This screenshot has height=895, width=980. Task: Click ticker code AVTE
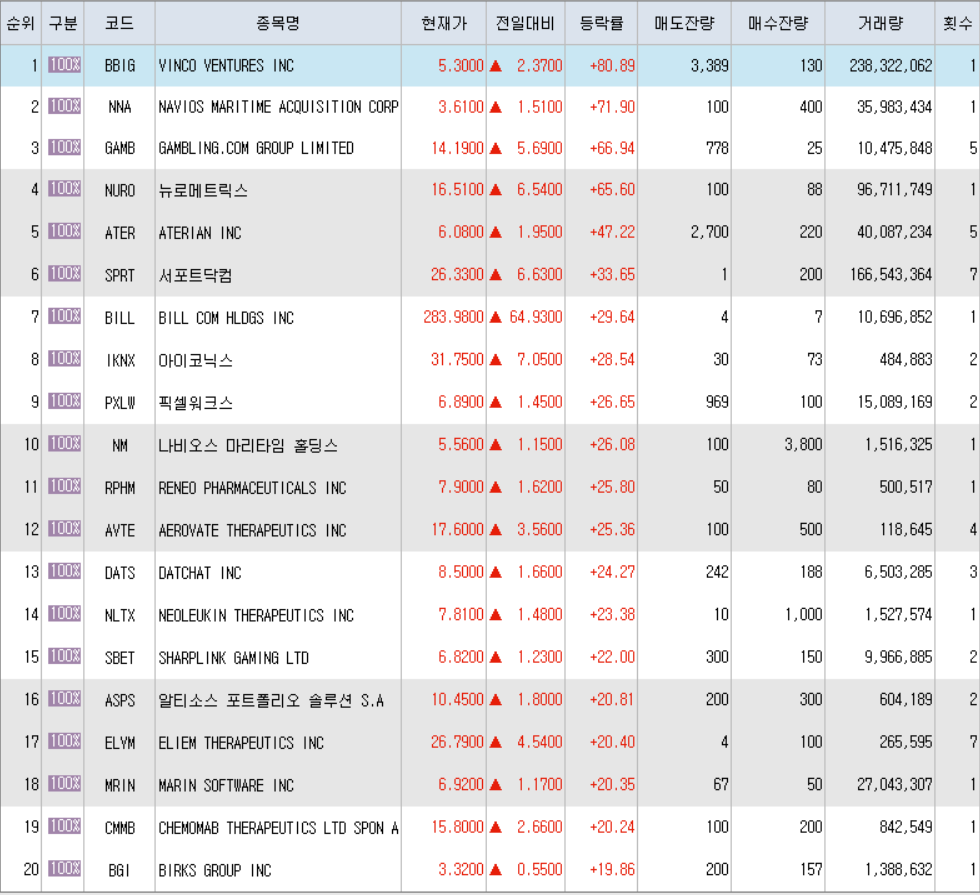pyautogui.click(x=120, y=531)
